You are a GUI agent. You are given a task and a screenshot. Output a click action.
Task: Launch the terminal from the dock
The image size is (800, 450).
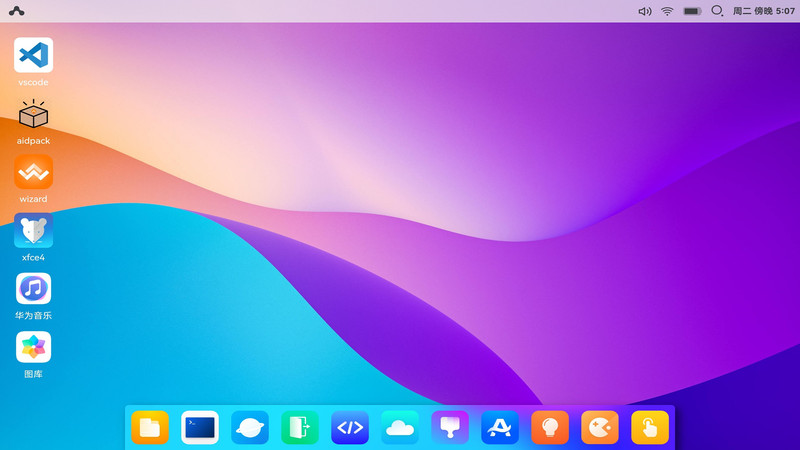pos(200,428)
